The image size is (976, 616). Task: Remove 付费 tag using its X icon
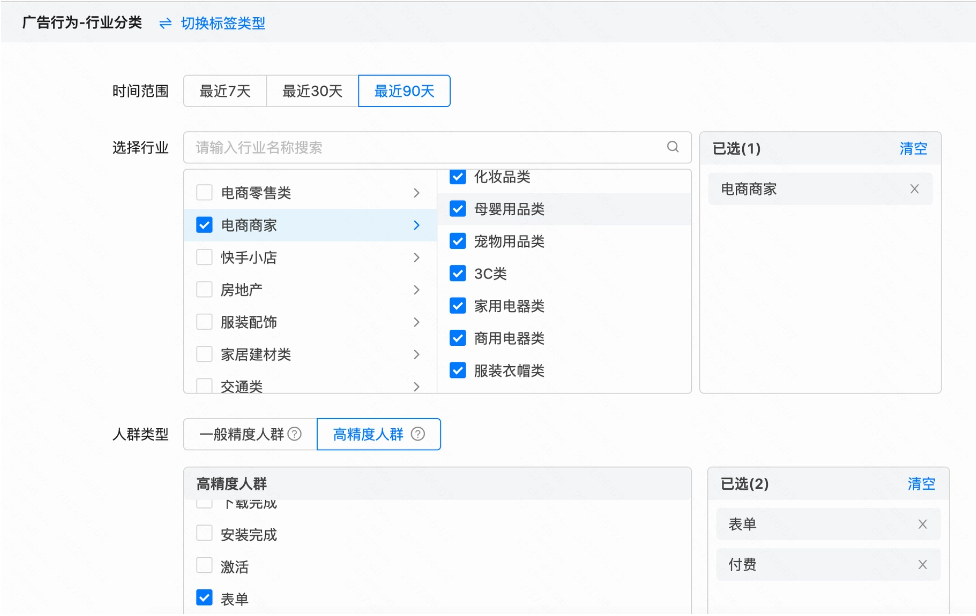pos(922,564)
